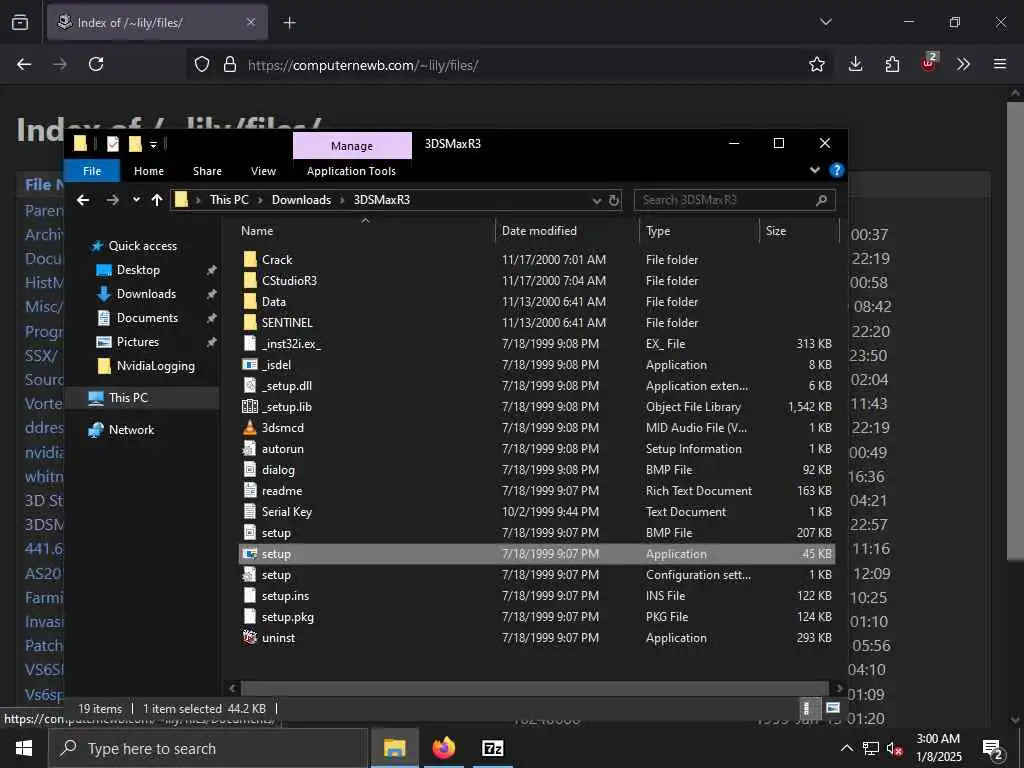Select the 207 KB setup BMP file
1024x768 pixels.
tap(276, 533)
